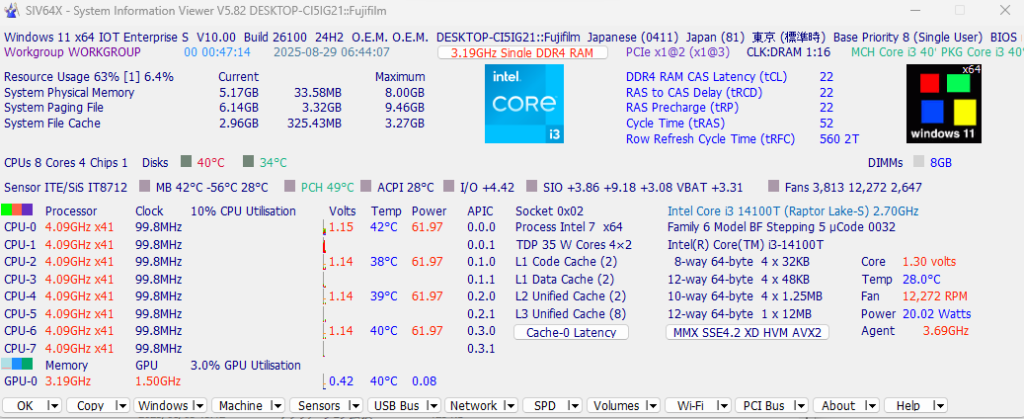Viewport: 1024px width, 419px height.
Task: Click the sensor square before ACPI 28°C
Action: (366, 187)
